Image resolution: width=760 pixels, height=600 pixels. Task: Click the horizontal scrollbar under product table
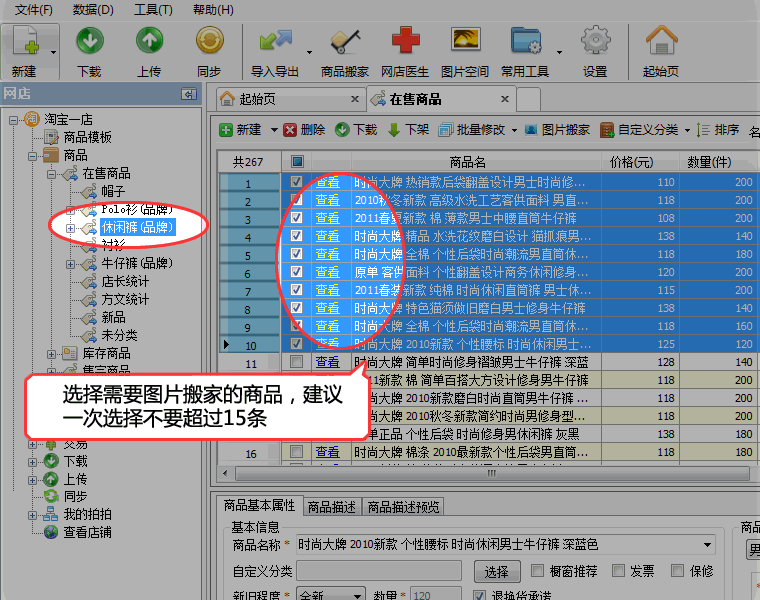click(x=492, y=473)
